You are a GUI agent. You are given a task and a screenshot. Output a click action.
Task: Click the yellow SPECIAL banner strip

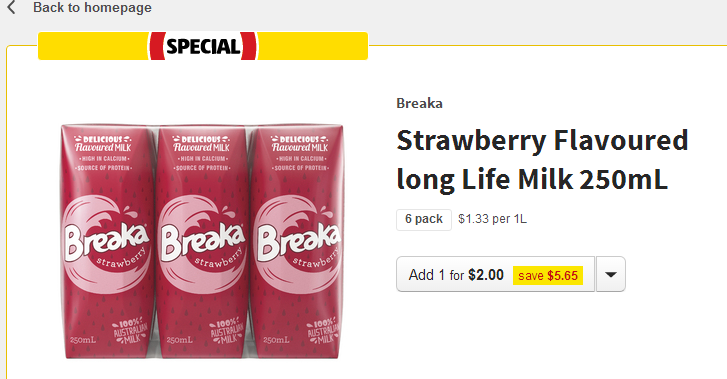coord(203,46)
